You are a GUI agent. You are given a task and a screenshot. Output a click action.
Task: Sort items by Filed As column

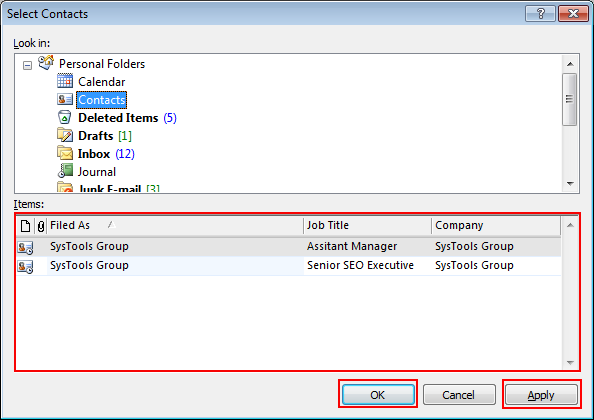click(x=175, y=226)
